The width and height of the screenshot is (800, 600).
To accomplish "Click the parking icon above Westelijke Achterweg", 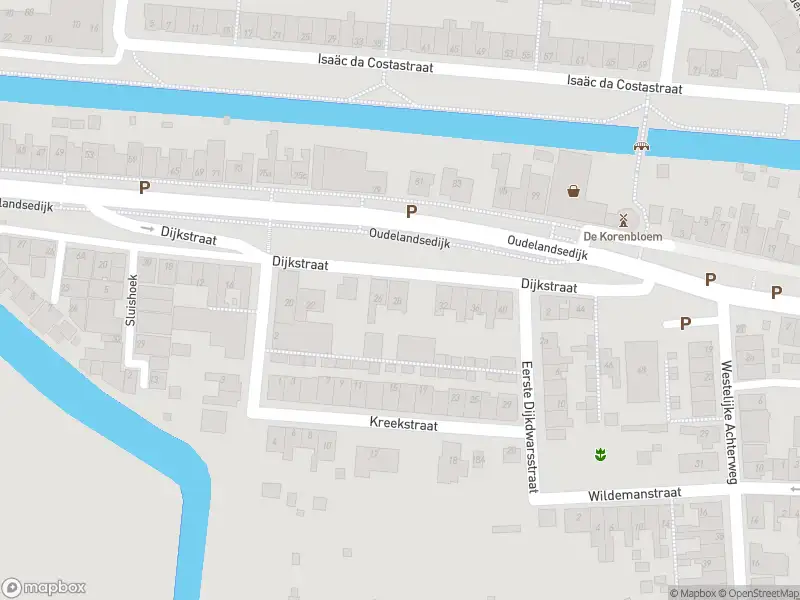I will point(710,280).
